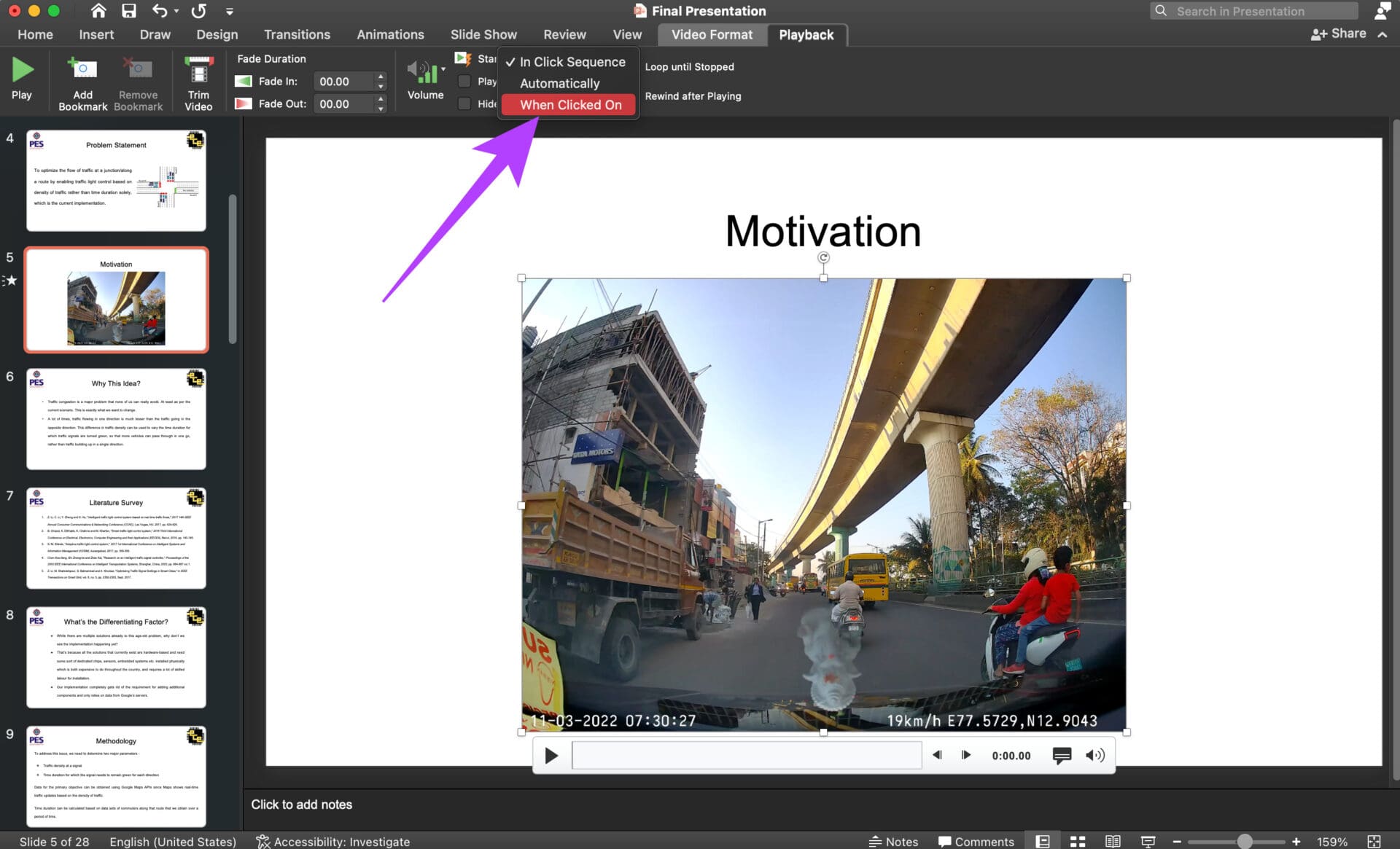The height and width of the screenshot is (849, 1400).
Task: Click the Notes button in status bar
Action: pyautogui.click(x=893, y=841)
